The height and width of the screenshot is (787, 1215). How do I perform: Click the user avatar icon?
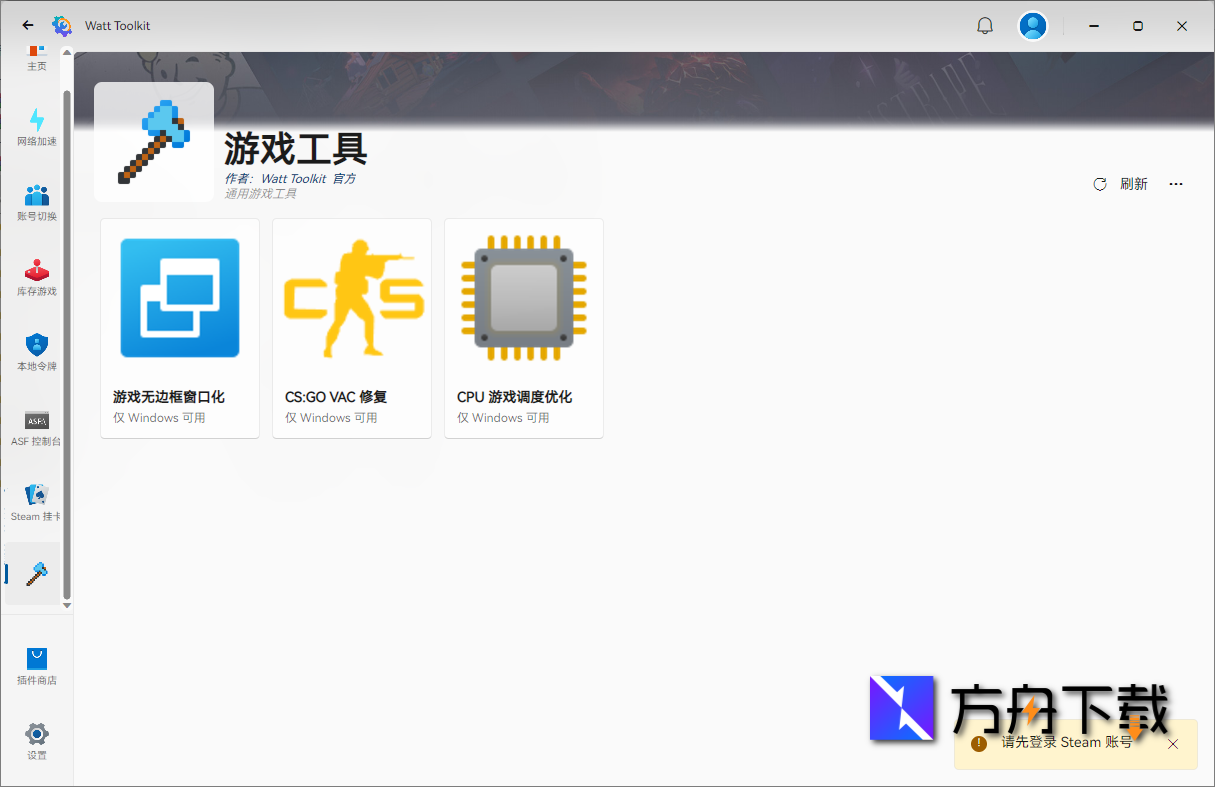tap(1033, 25)
